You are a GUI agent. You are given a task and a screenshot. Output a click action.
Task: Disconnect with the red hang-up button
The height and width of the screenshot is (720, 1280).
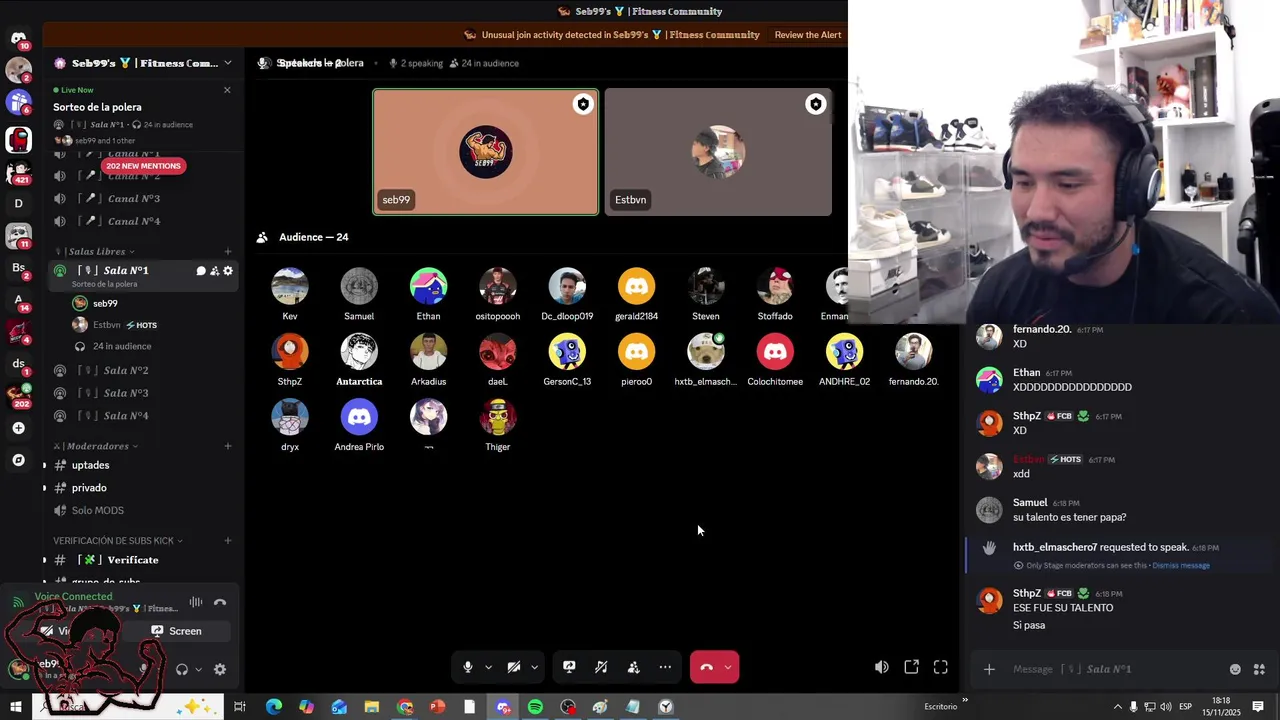tap(706, 667)
